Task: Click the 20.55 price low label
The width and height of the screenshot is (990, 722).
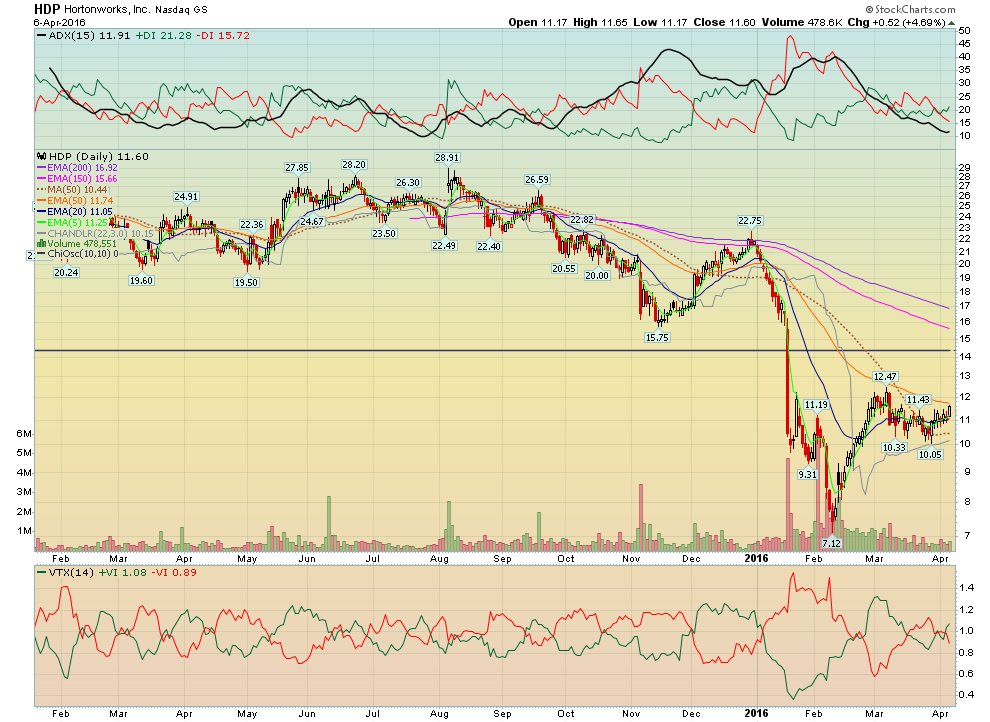Action: pos(564,268)
